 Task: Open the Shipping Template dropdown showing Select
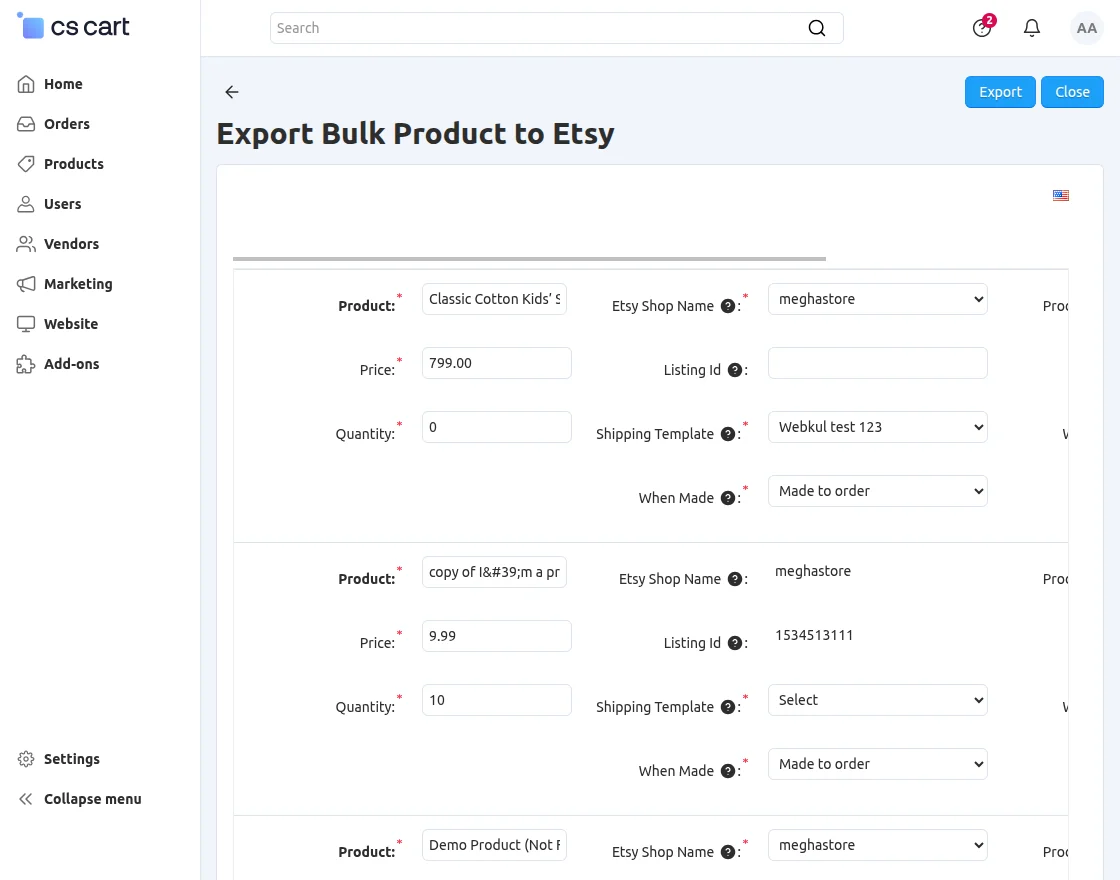878,700
